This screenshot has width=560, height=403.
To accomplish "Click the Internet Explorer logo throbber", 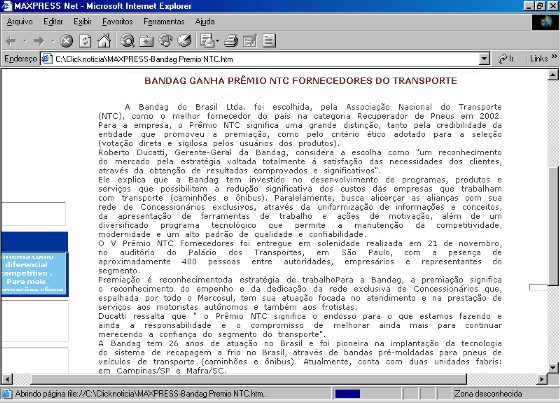I will point(546,22).
